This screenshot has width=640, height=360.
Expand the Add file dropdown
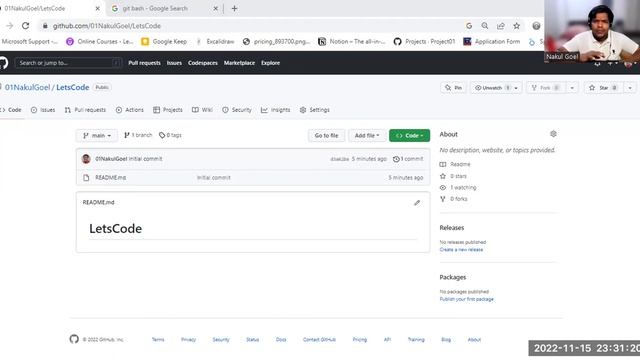click(x=367, y=136)
